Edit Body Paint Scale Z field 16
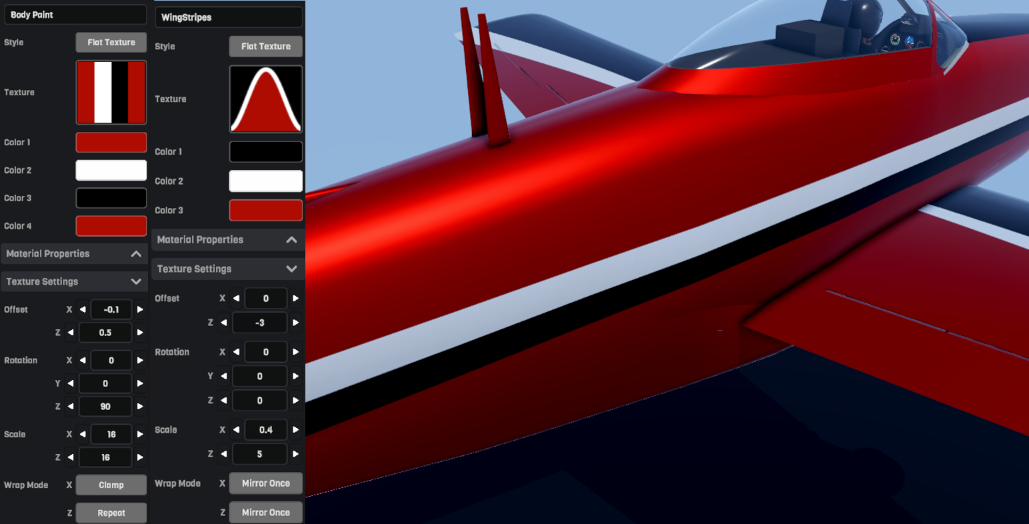The height and width of the screenshot is (524, 1029). point(105,457)
